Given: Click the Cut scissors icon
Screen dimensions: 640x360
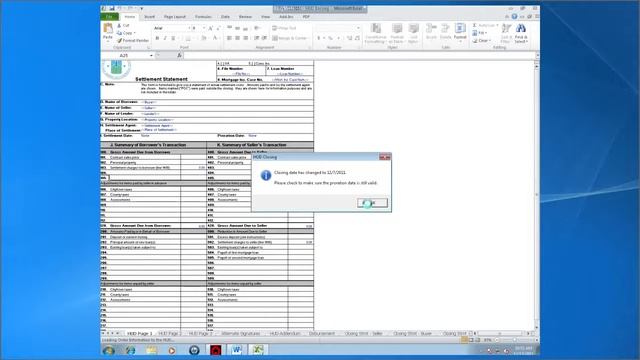Looking at the screenshot, I should (x=120, y=25).
